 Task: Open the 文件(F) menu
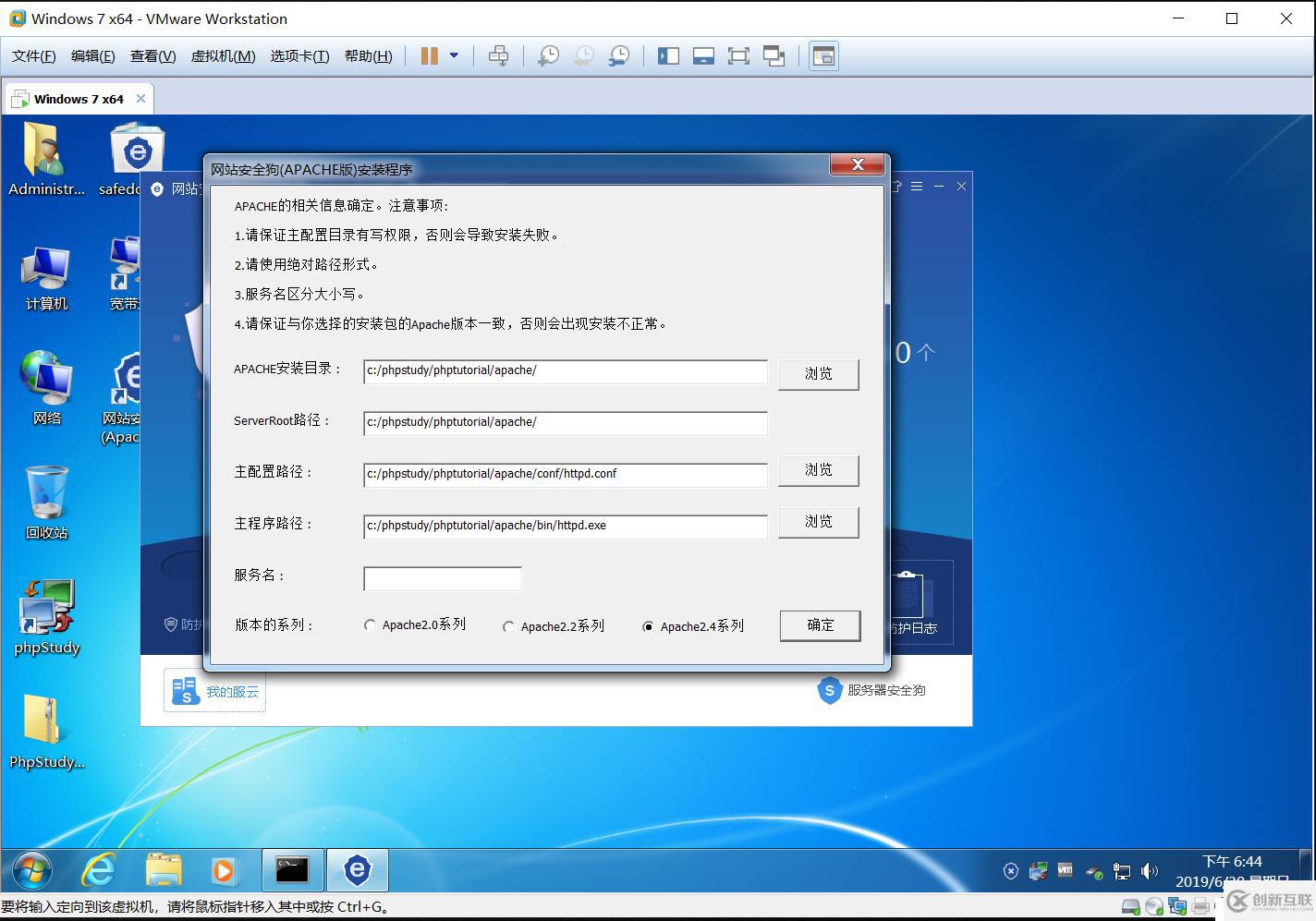(x=34, y=56)
